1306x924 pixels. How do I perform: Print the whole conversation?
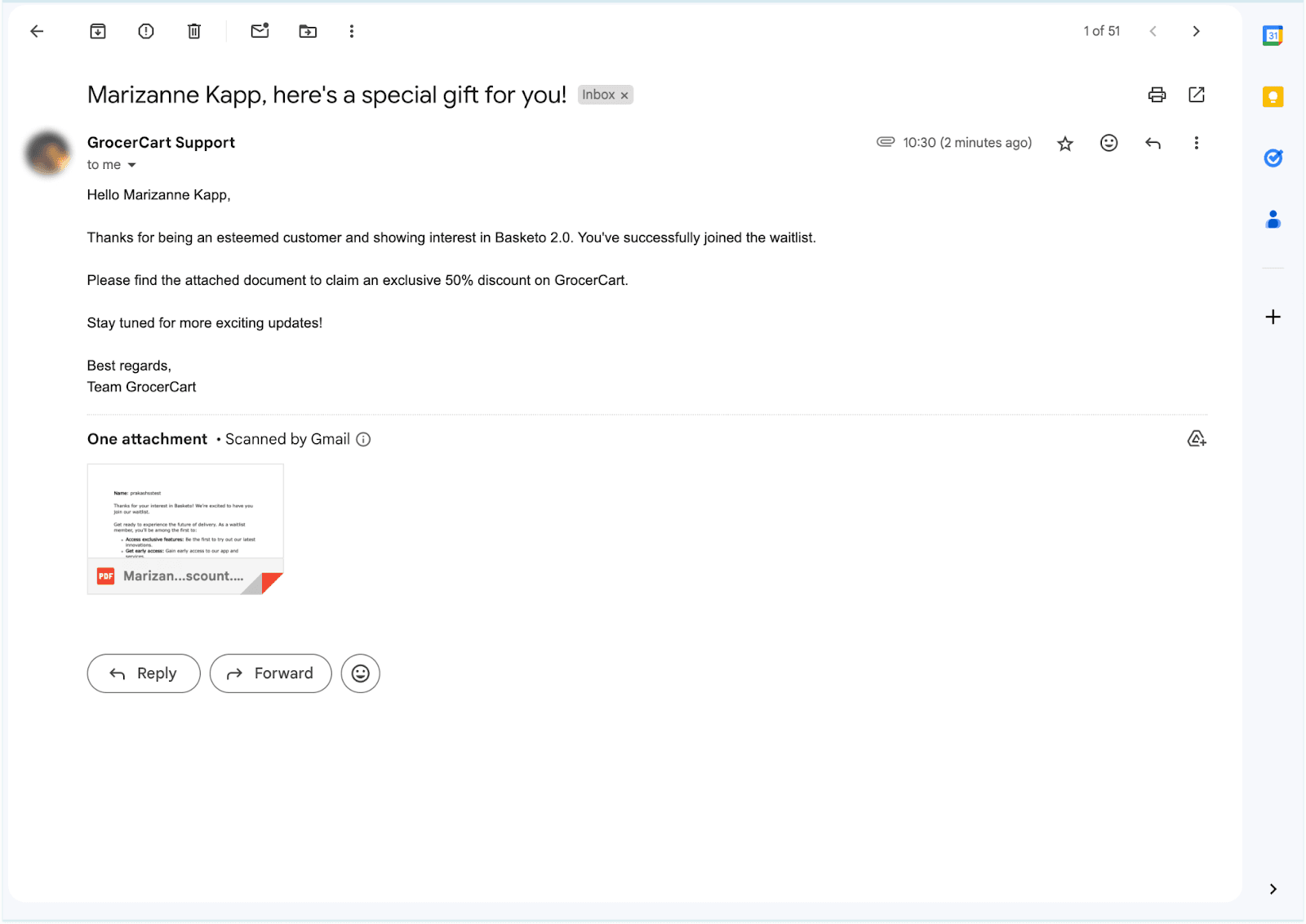(1157, 95)
